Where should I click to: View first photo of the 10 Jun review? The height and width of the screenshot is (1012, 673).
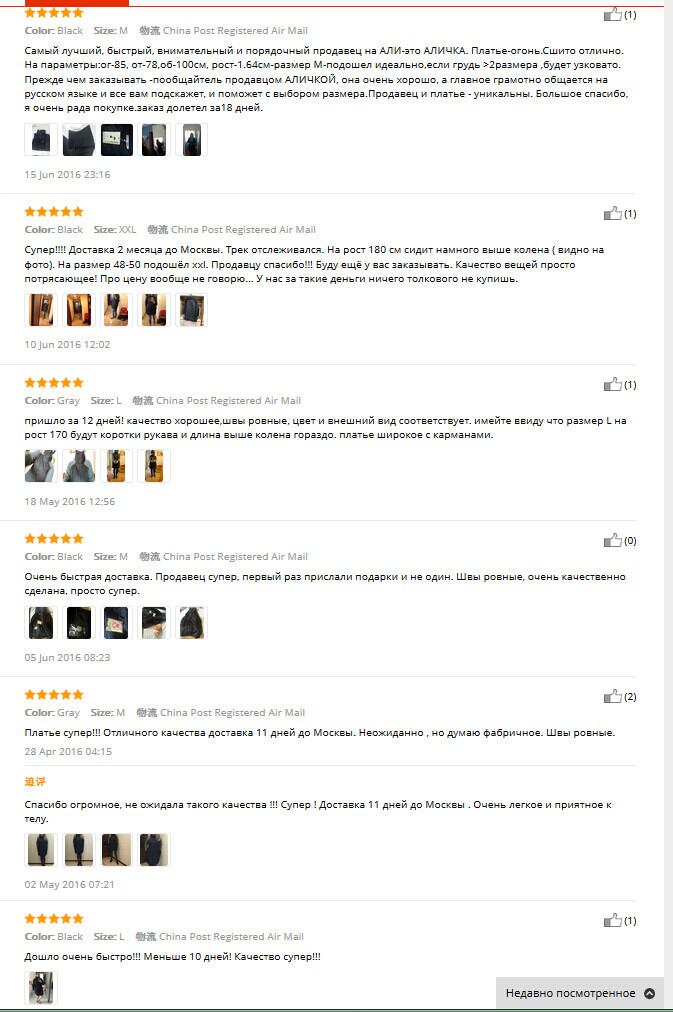41,310
